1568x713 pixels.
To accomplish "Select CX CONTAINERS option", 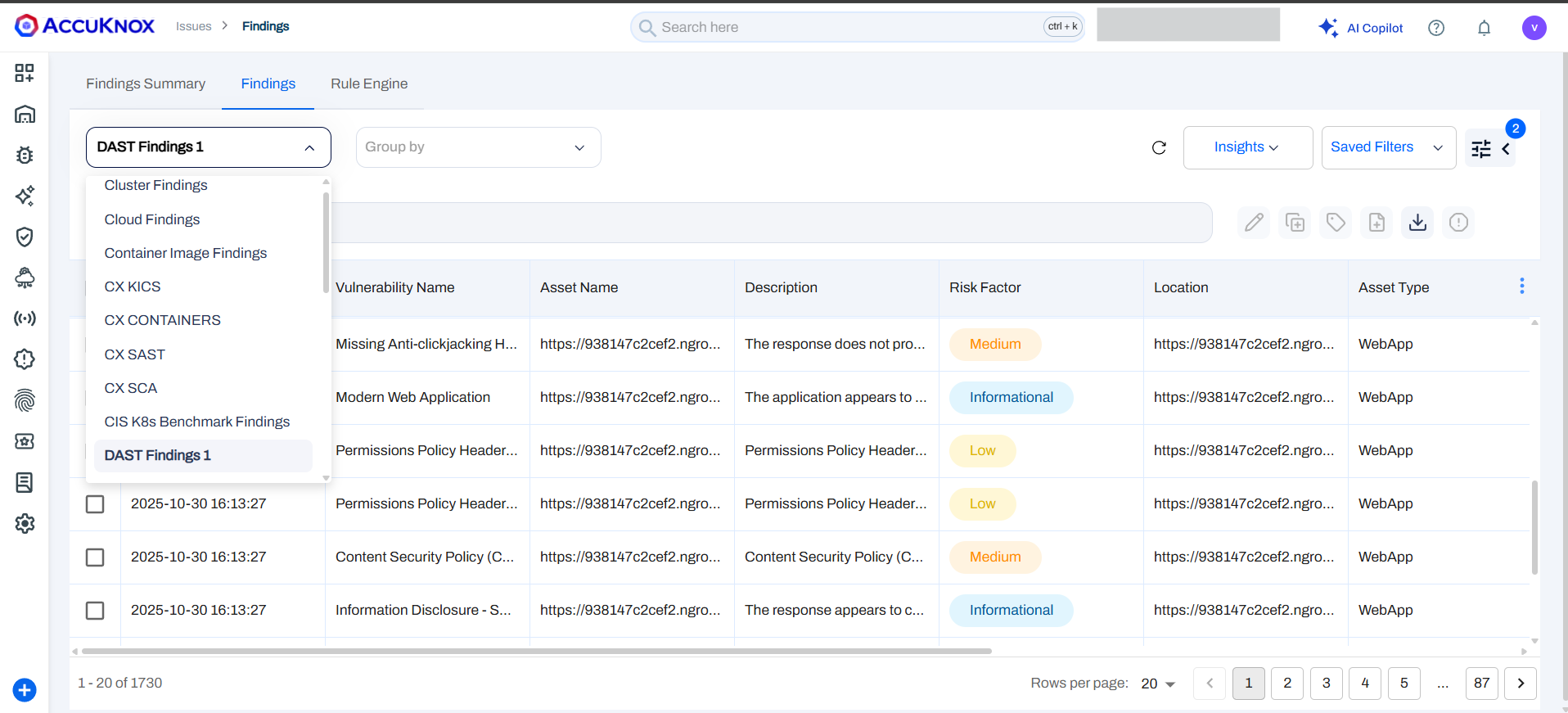I will coord(204,320).
